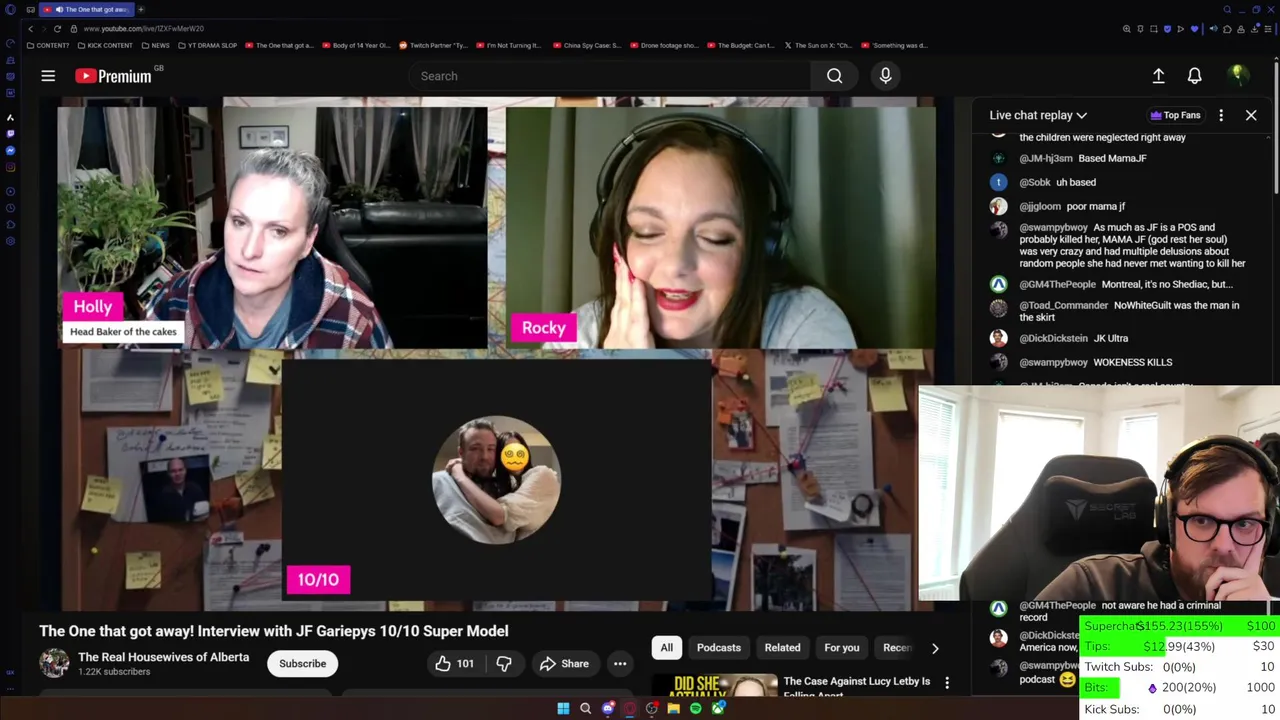Open the Lucy Letby video thumbnail
Screen dimensions: 1280x720
click(715, 685)
